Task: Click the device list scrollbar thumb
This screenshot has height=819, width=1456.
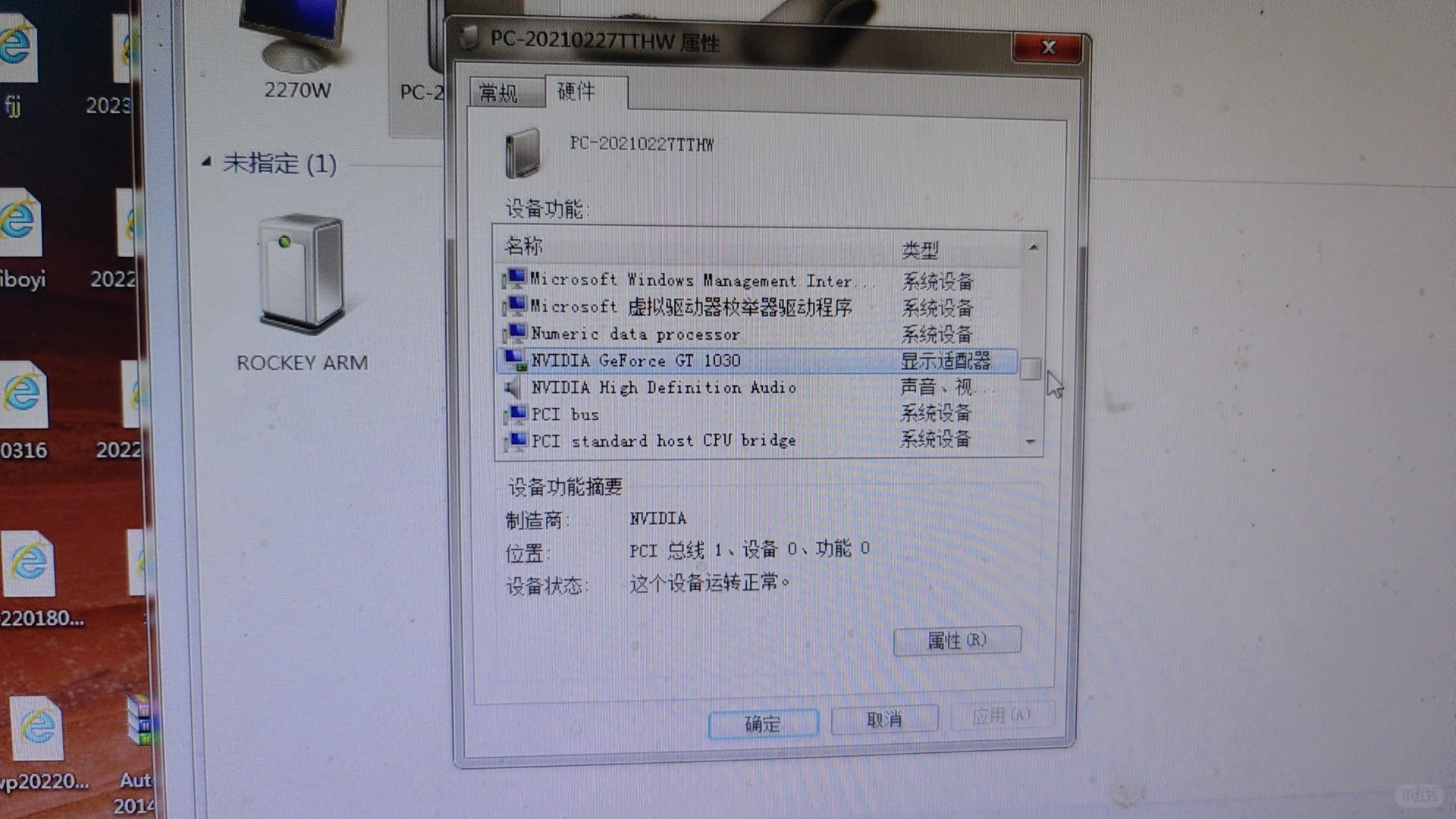Action: [x=1030, y=369]
